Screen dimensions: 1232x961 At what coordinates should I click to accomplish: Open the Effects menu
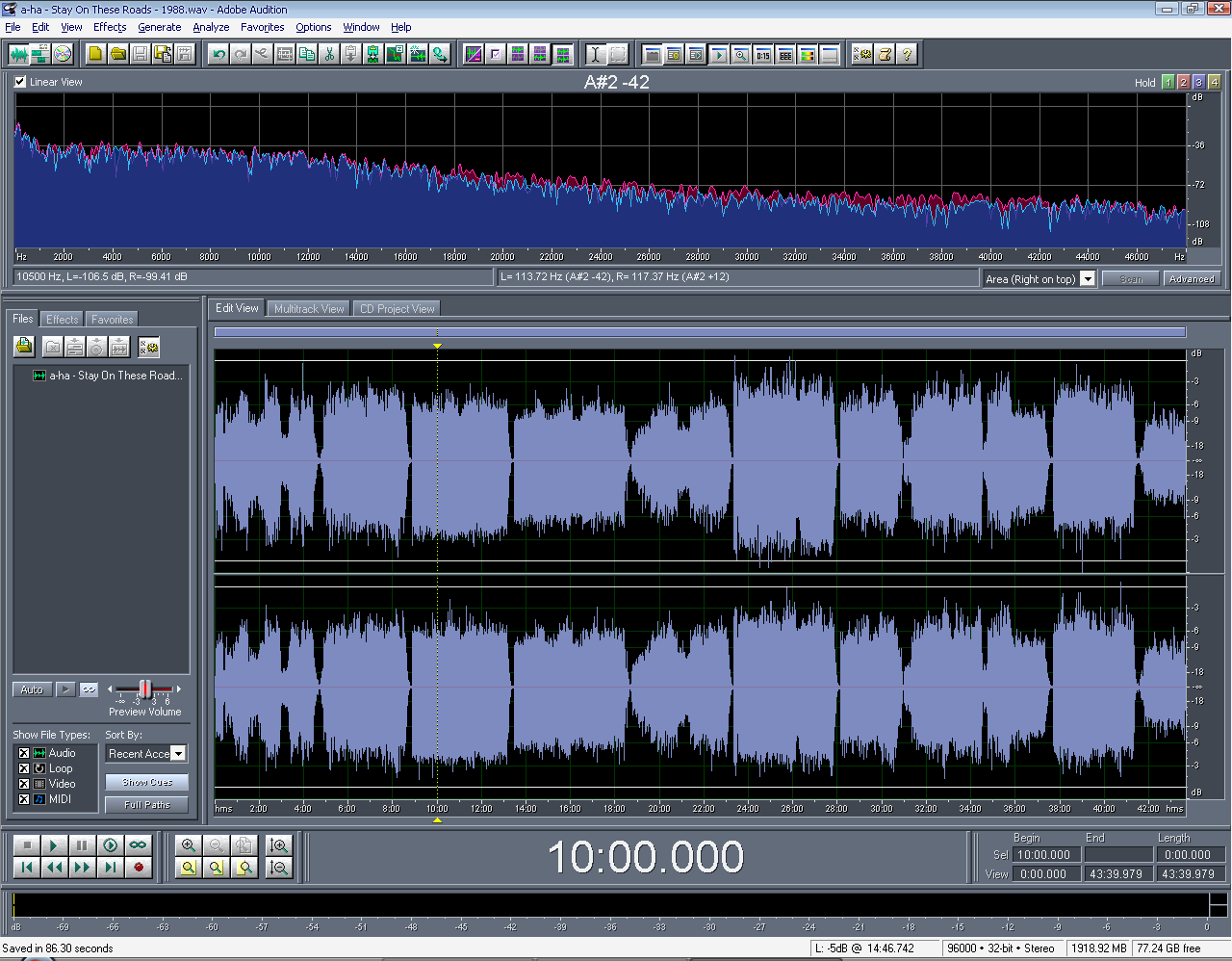click(x=110, y=27)
